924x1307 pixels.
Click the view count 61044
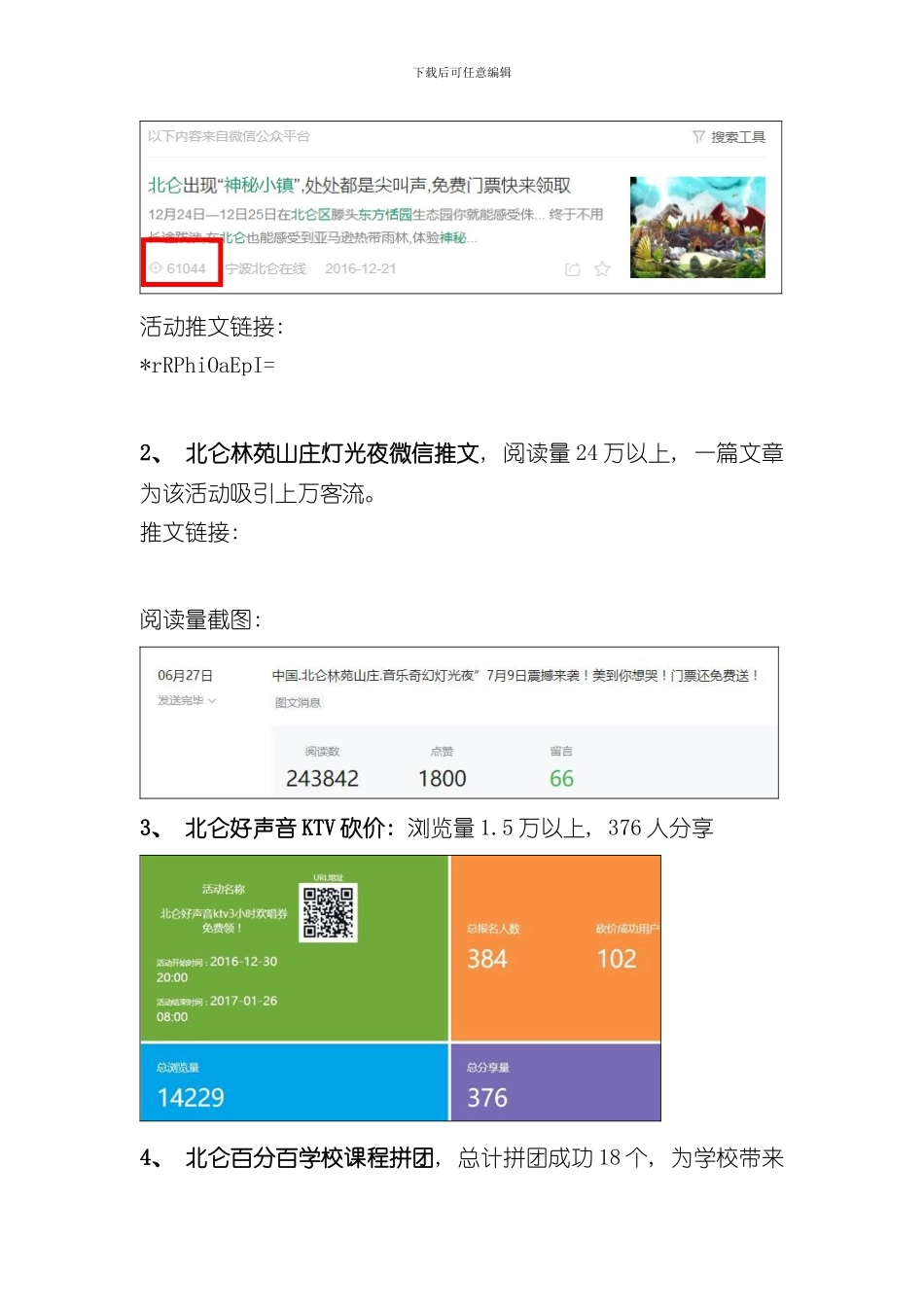(186, 268)
